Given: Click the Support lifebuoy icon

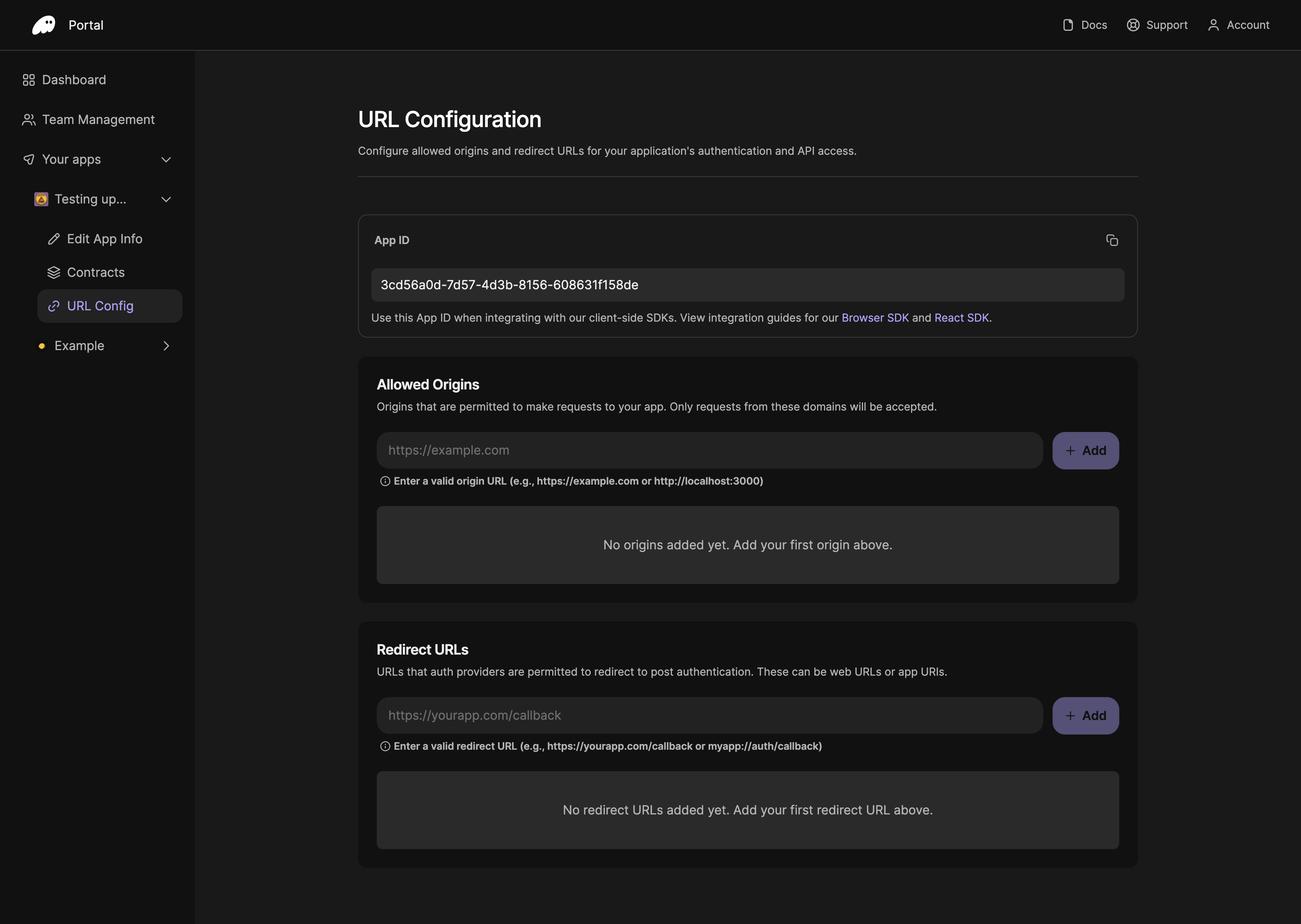Looking at the screenshot, I should pos(1133,25).
